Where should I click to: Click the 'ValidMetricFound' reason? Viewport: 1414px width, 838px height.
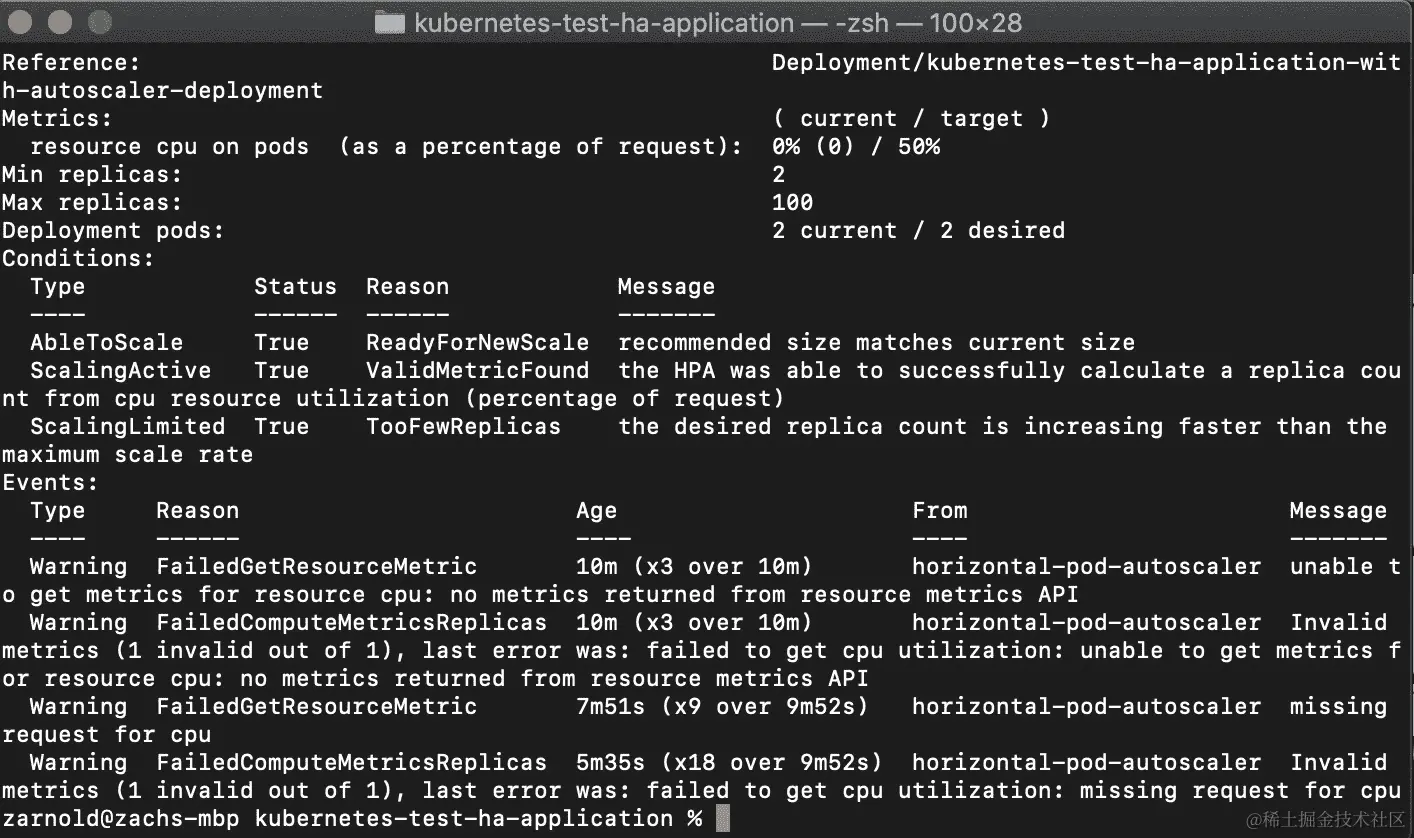tap(478, 371)
